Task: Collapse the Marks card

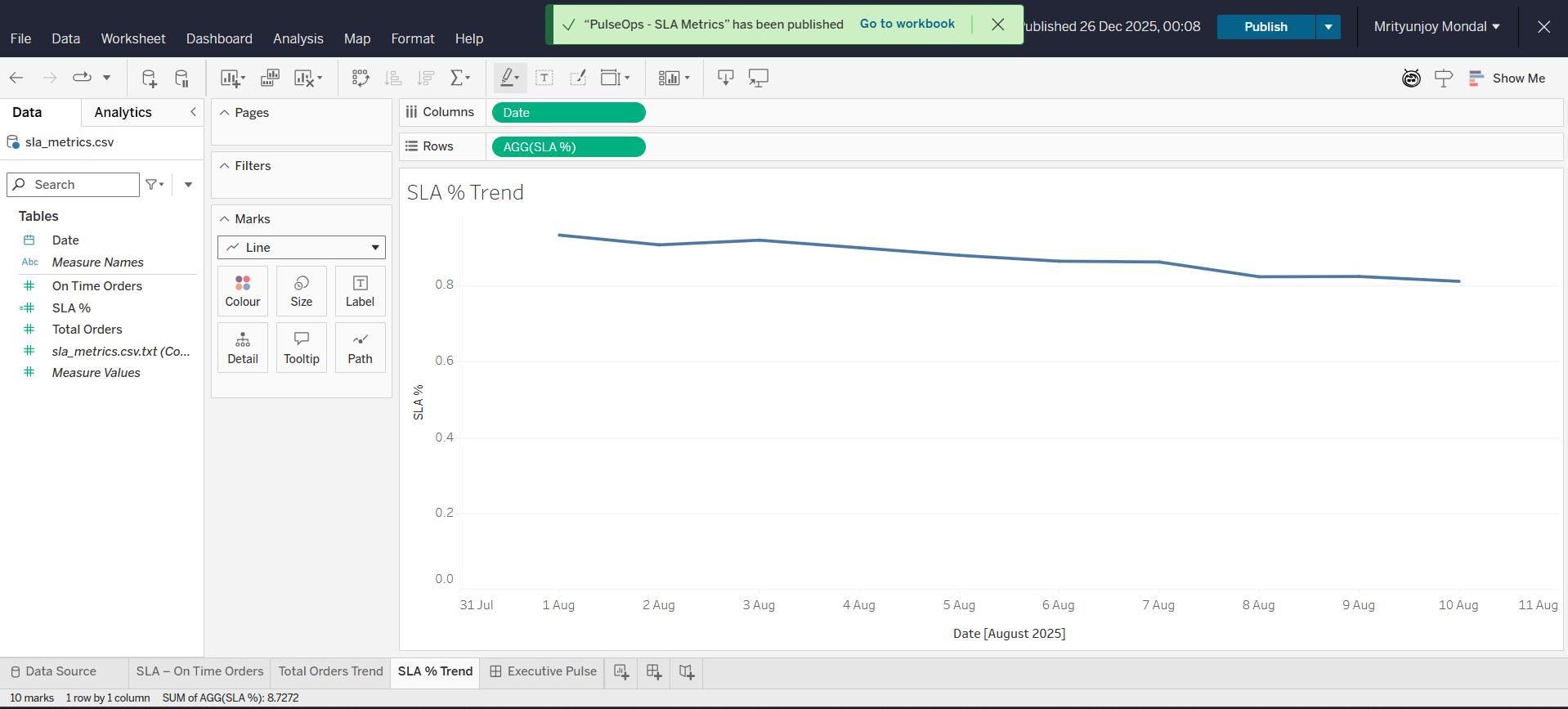Action: [224, 218]
